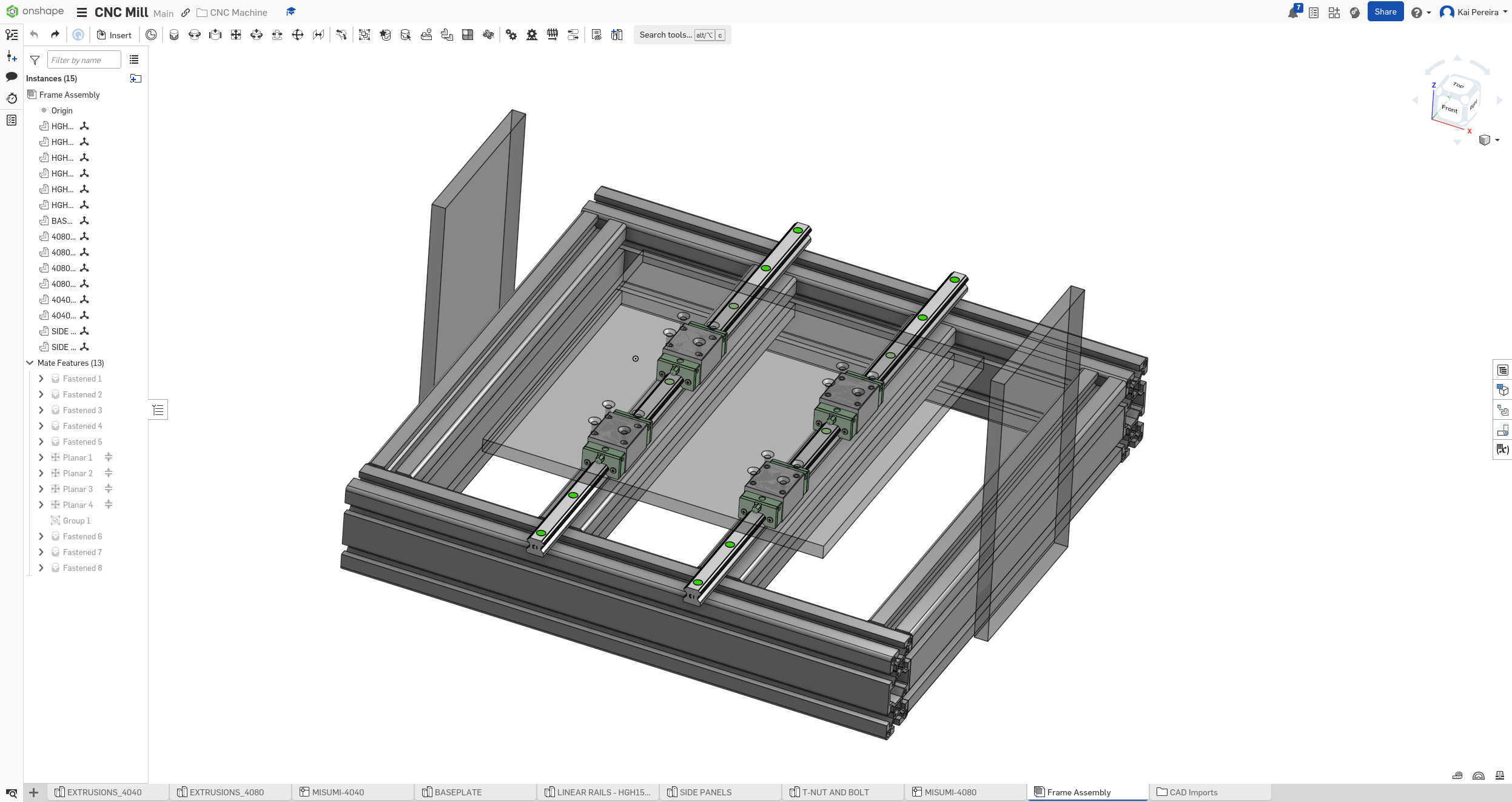Select the Fastened mate tool

tap(174, 35)
